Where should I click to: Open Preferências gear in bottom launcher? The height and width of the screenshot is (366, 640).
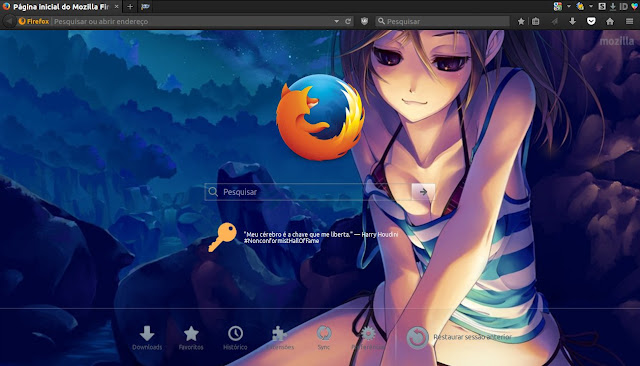tap(368, 338)
